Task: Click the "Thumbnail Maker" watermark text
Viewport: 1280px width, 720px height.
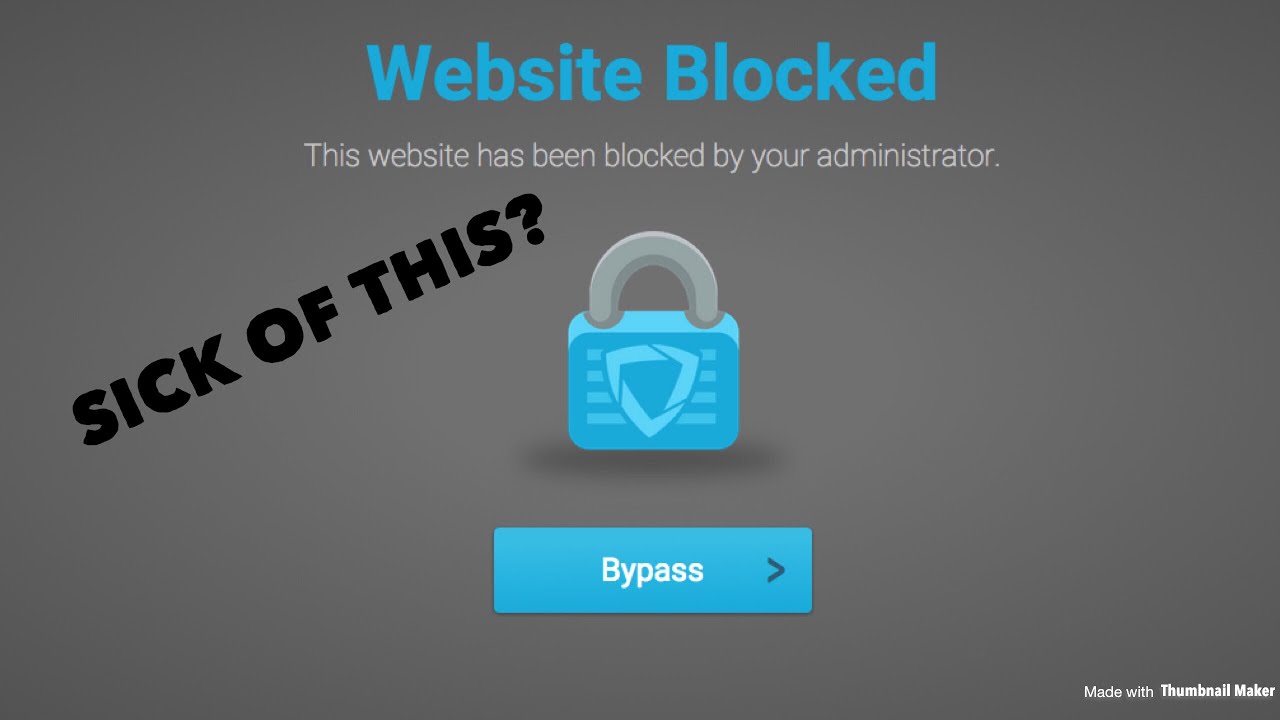Action: pyautogui.click(x=1217, y=691)
